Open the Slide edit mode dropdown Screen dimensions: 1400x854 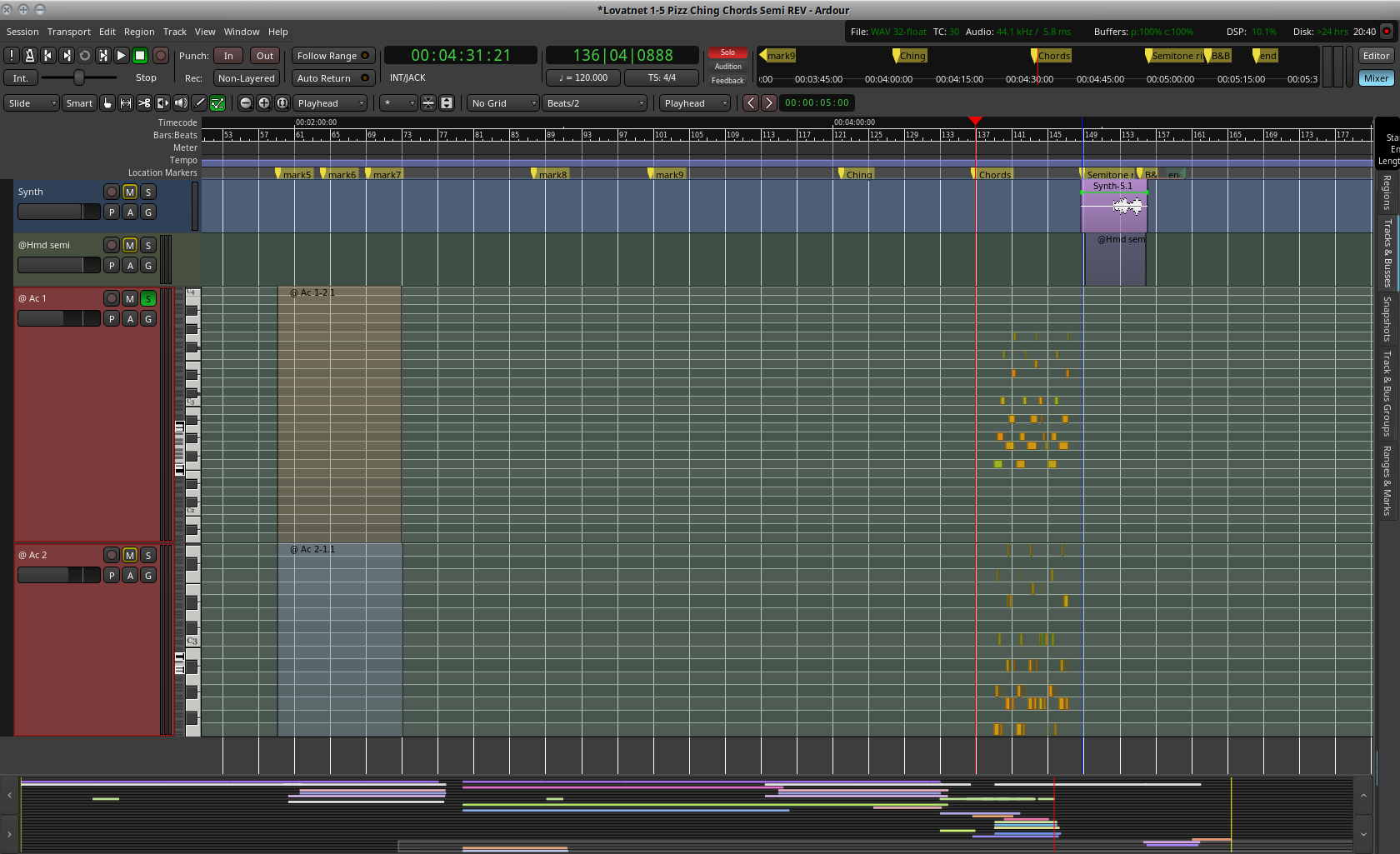(x=32, y=103)
